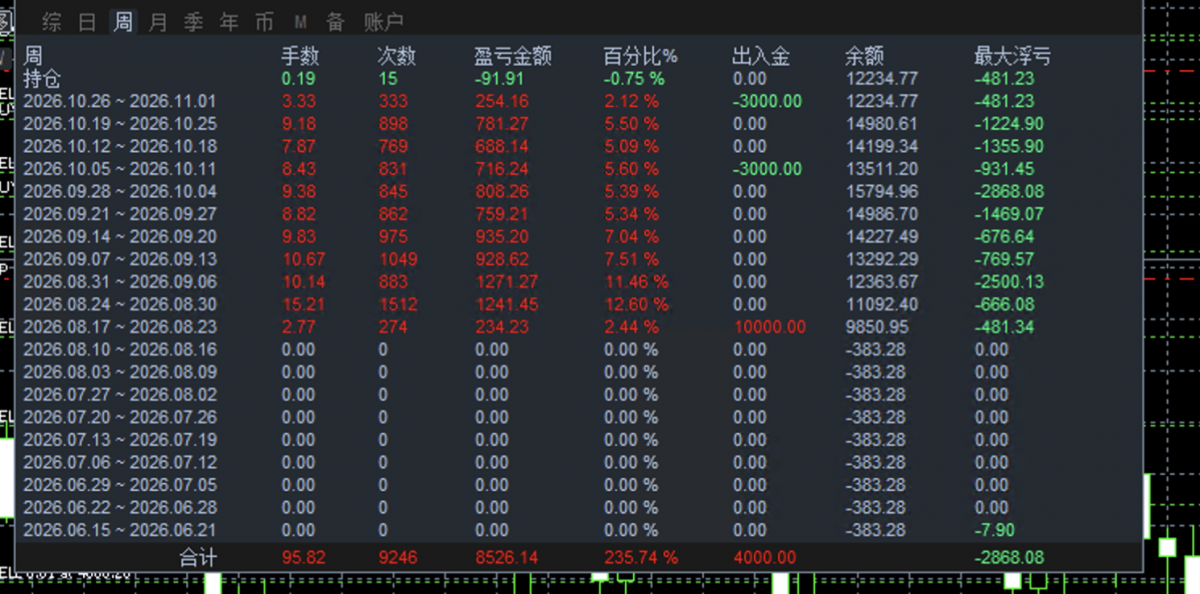The width and height of the screenshot is (1200, 594).
Task: Click the 15794.96 balance cell
Action: click(x=881, y=191)
